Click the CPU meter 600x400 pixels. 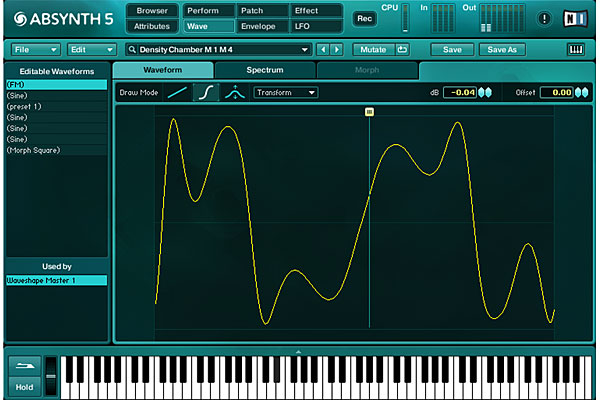click(405, 18)
